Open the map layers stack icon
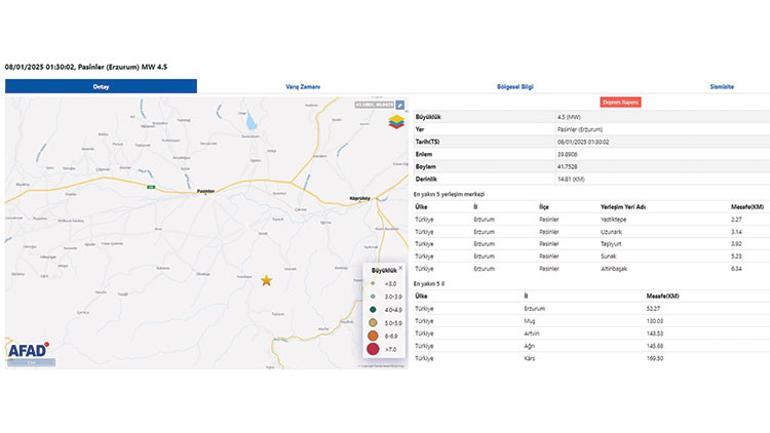Viewport: 770px width, 433px height. click(396, 121)
